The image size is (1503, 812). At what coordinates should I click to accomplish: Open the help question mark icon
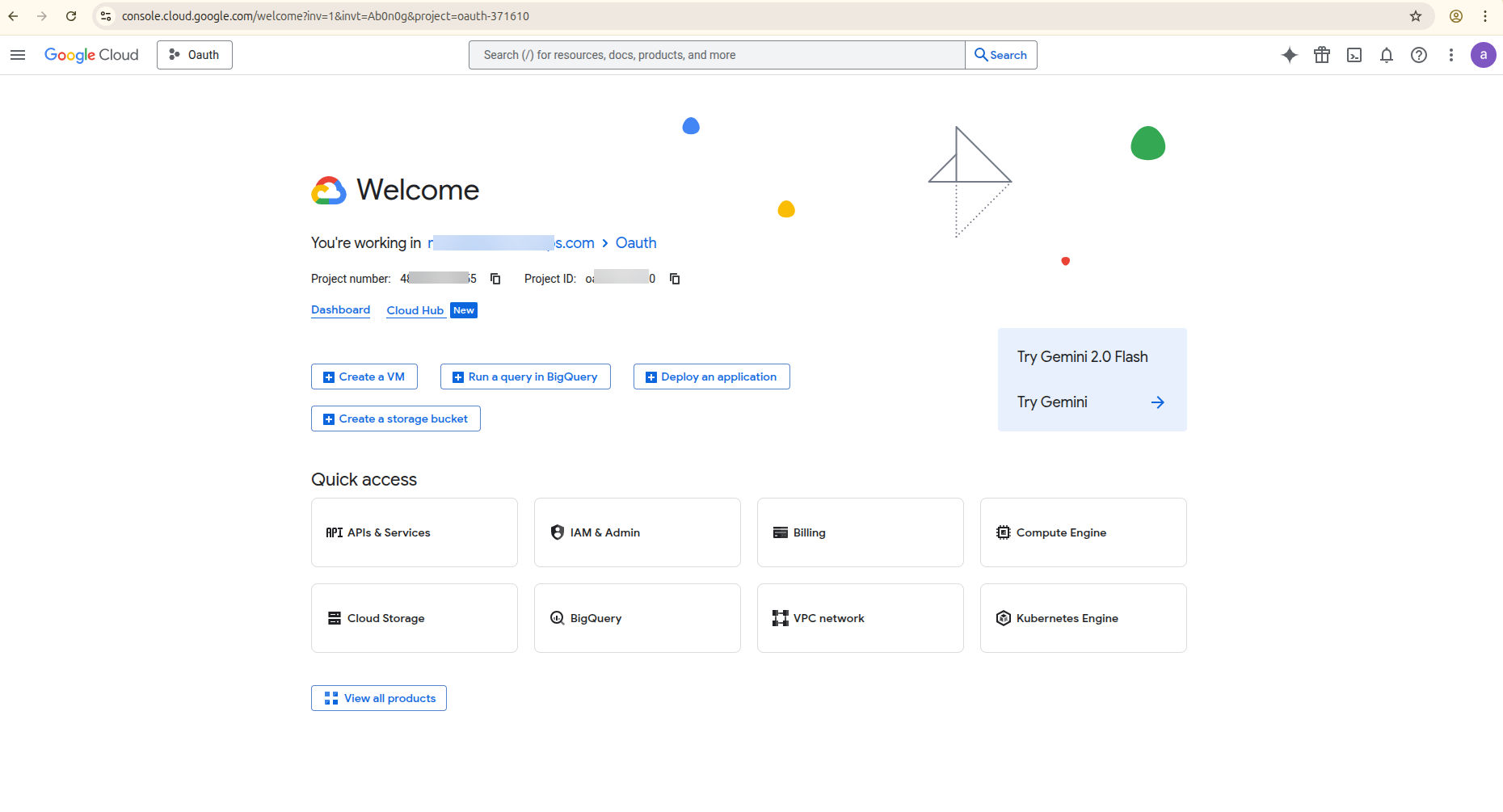click(1419, 55)
